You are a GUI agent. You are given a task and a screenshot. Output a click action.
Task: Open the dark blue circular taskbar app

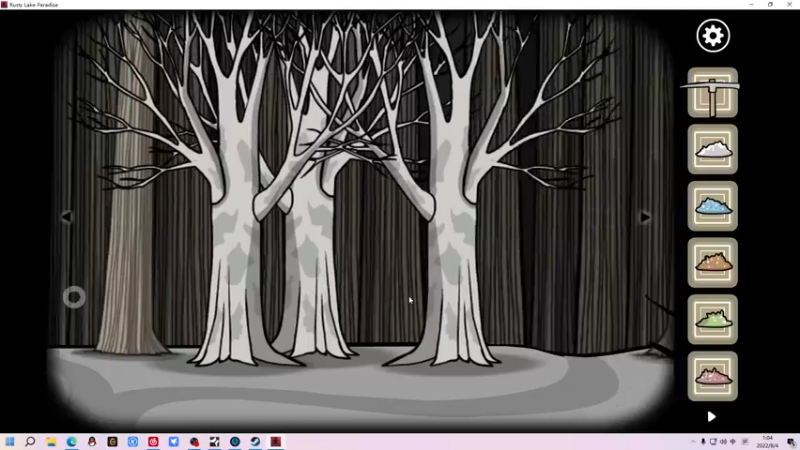click(235, 441)
